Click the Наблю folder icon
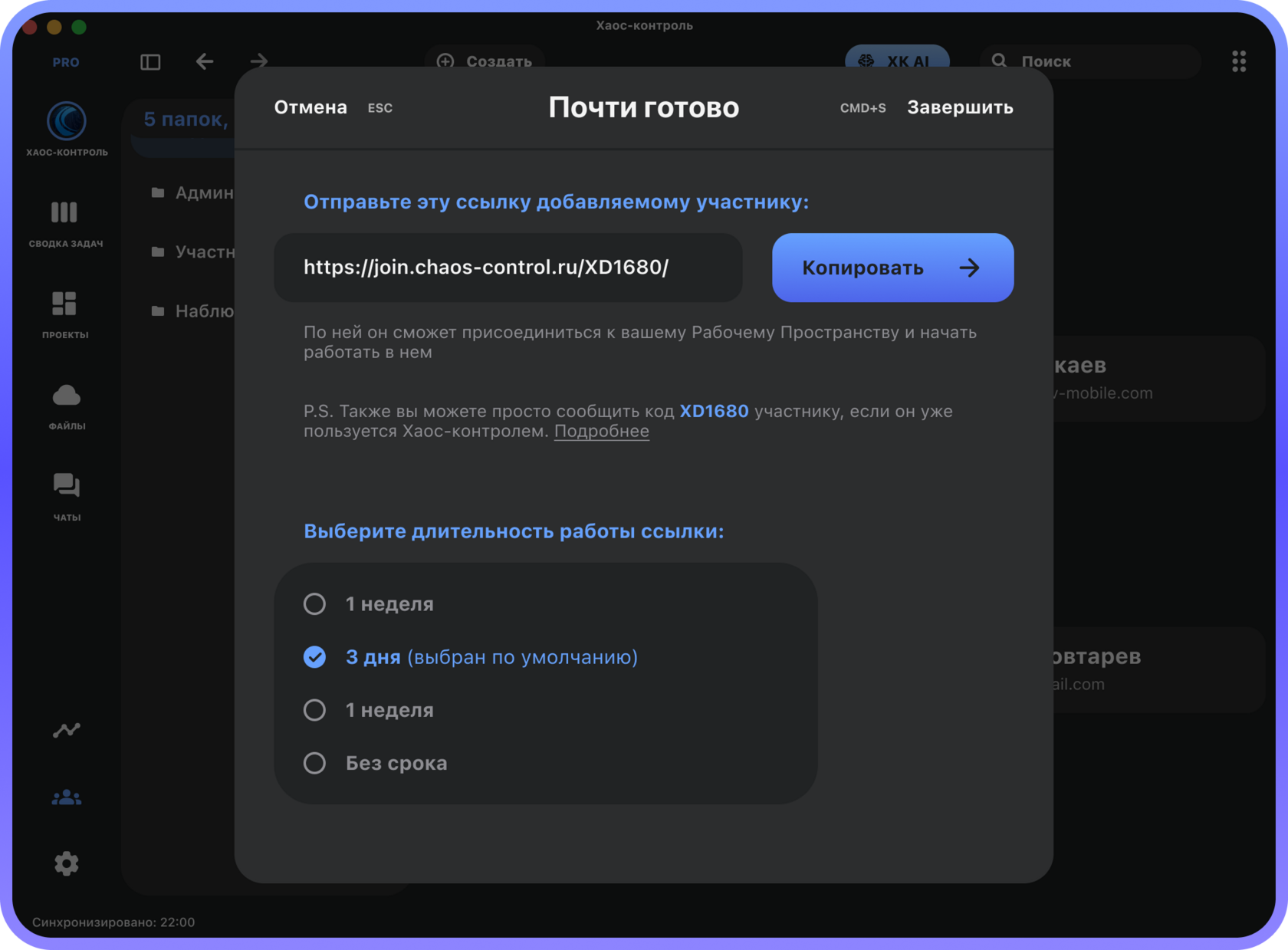This screenshot has height=950, width=1288. [158, 311]
